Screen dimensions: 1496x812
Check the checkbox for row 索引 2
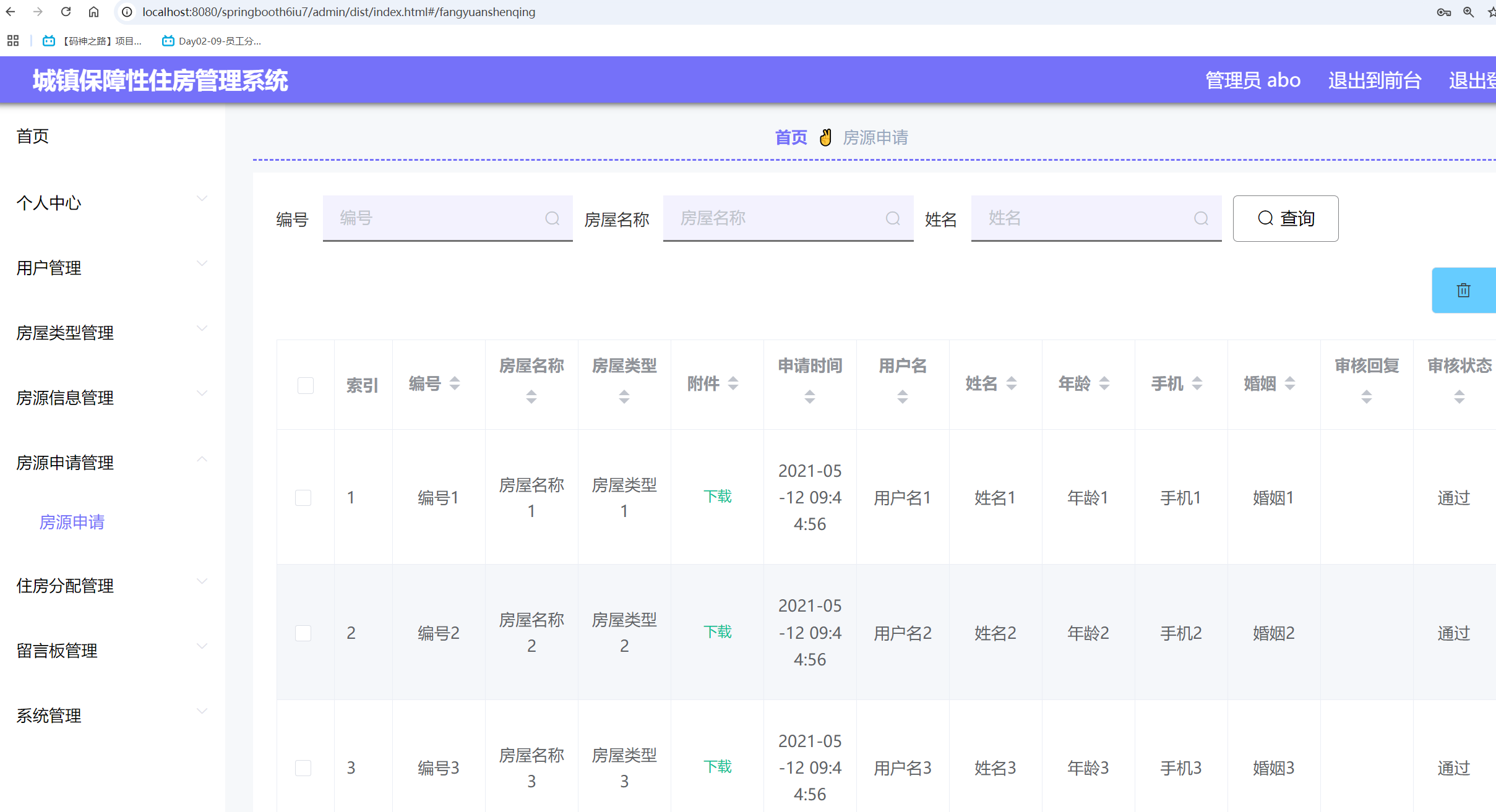pos(303,633)
